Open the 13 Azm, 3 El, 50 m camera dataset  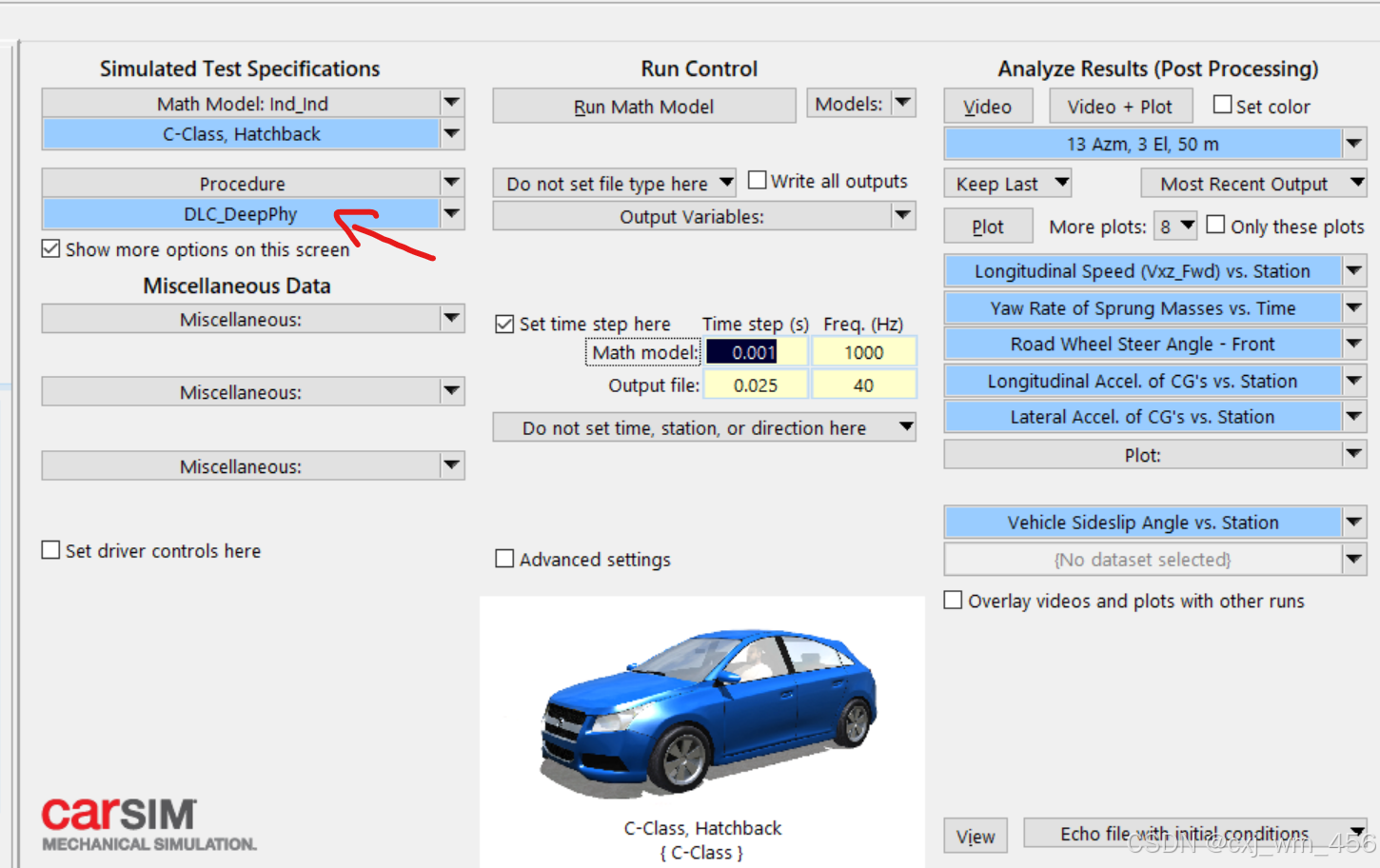[x=1142, y=144]
